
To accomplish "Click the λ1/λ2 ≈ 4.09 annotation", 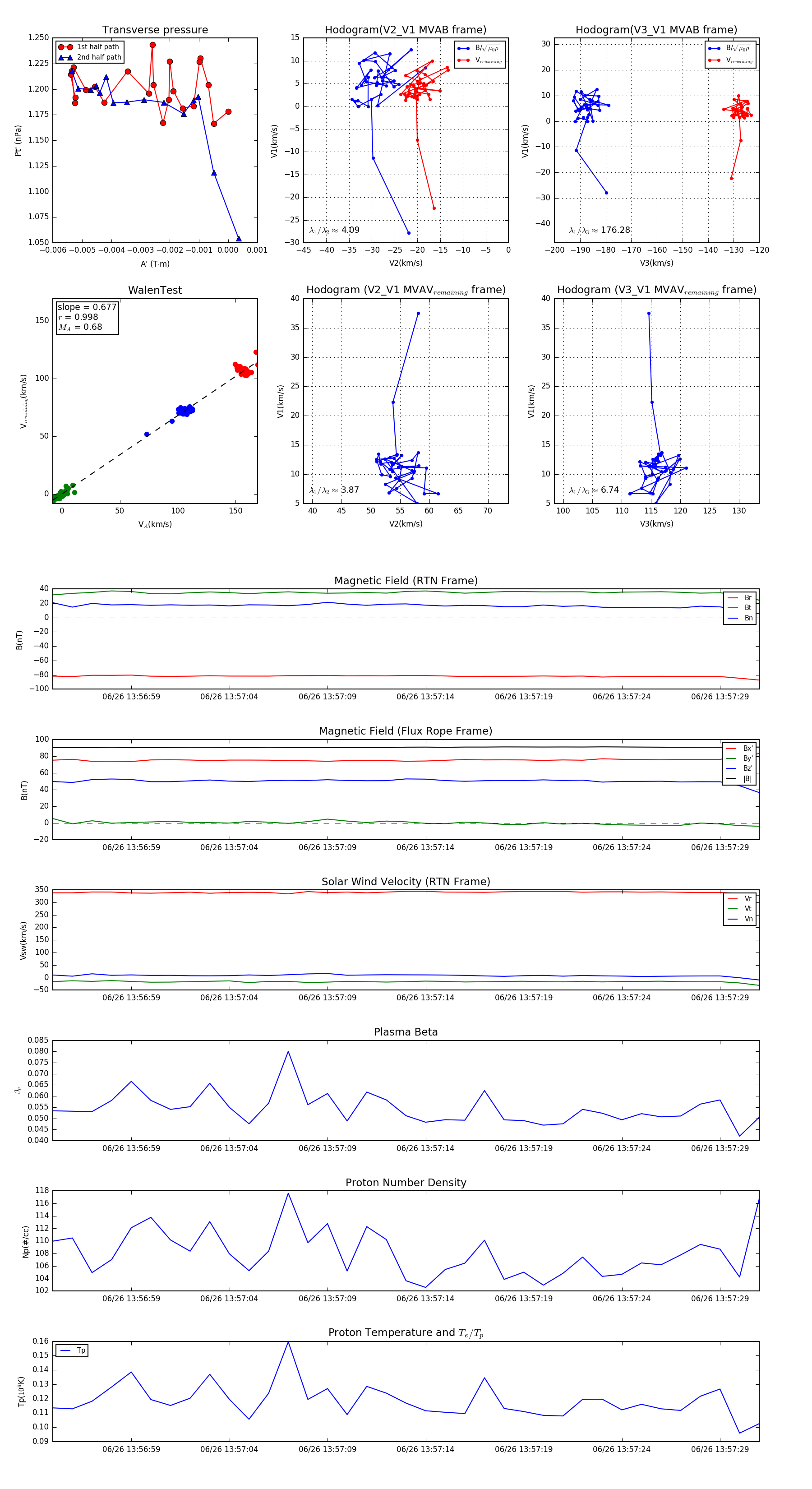I will click(334, 230).
